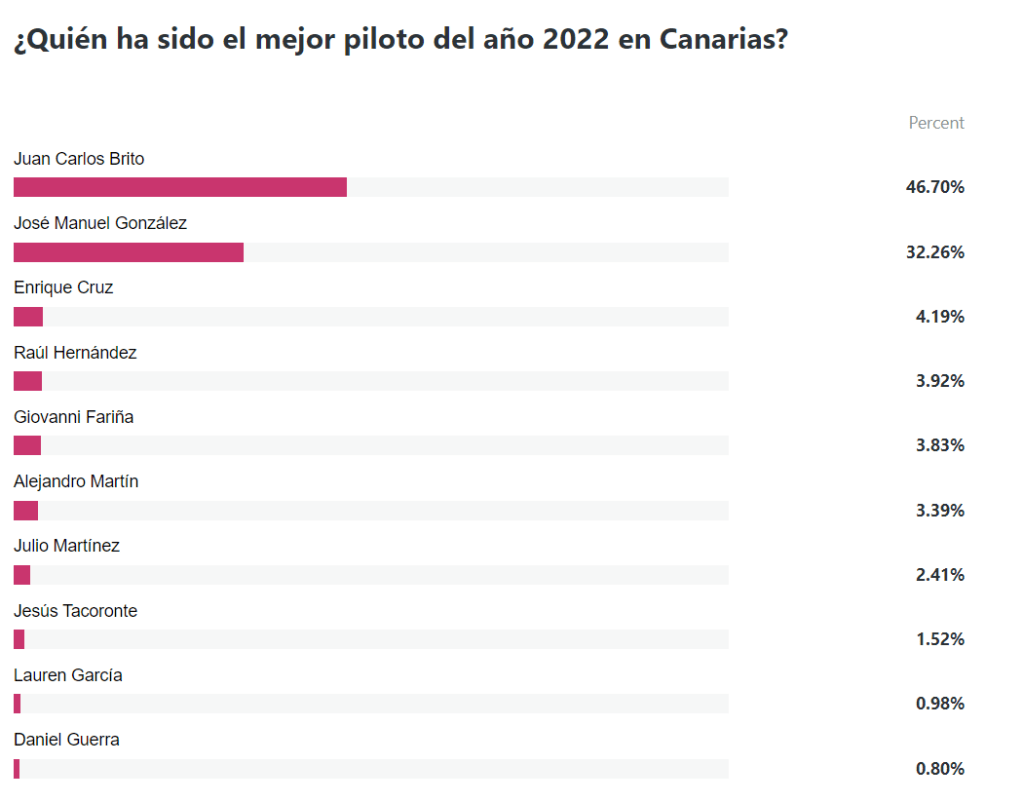Screen dimensions: 1023x803
Task: Click José Manuel González's pink result bar
Action: [x=128, y=252]
